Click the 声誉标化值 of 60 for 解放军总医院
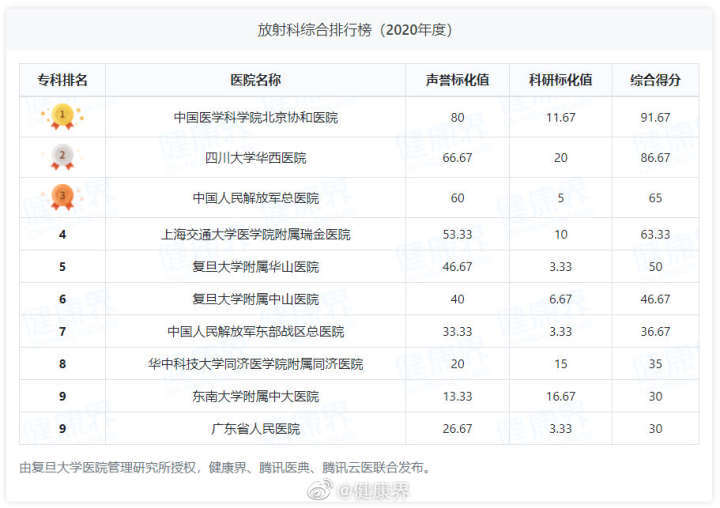This screenshot has height=508, width=720. click(x=457, y=198)
